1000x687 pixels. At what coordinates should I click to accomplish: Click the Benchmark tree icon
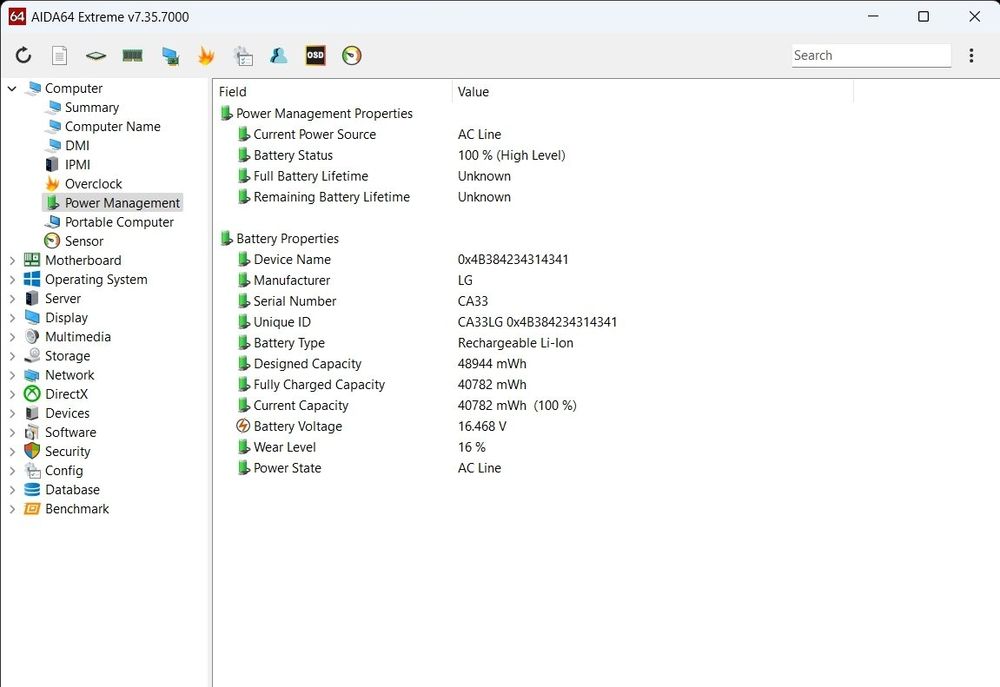32,509
